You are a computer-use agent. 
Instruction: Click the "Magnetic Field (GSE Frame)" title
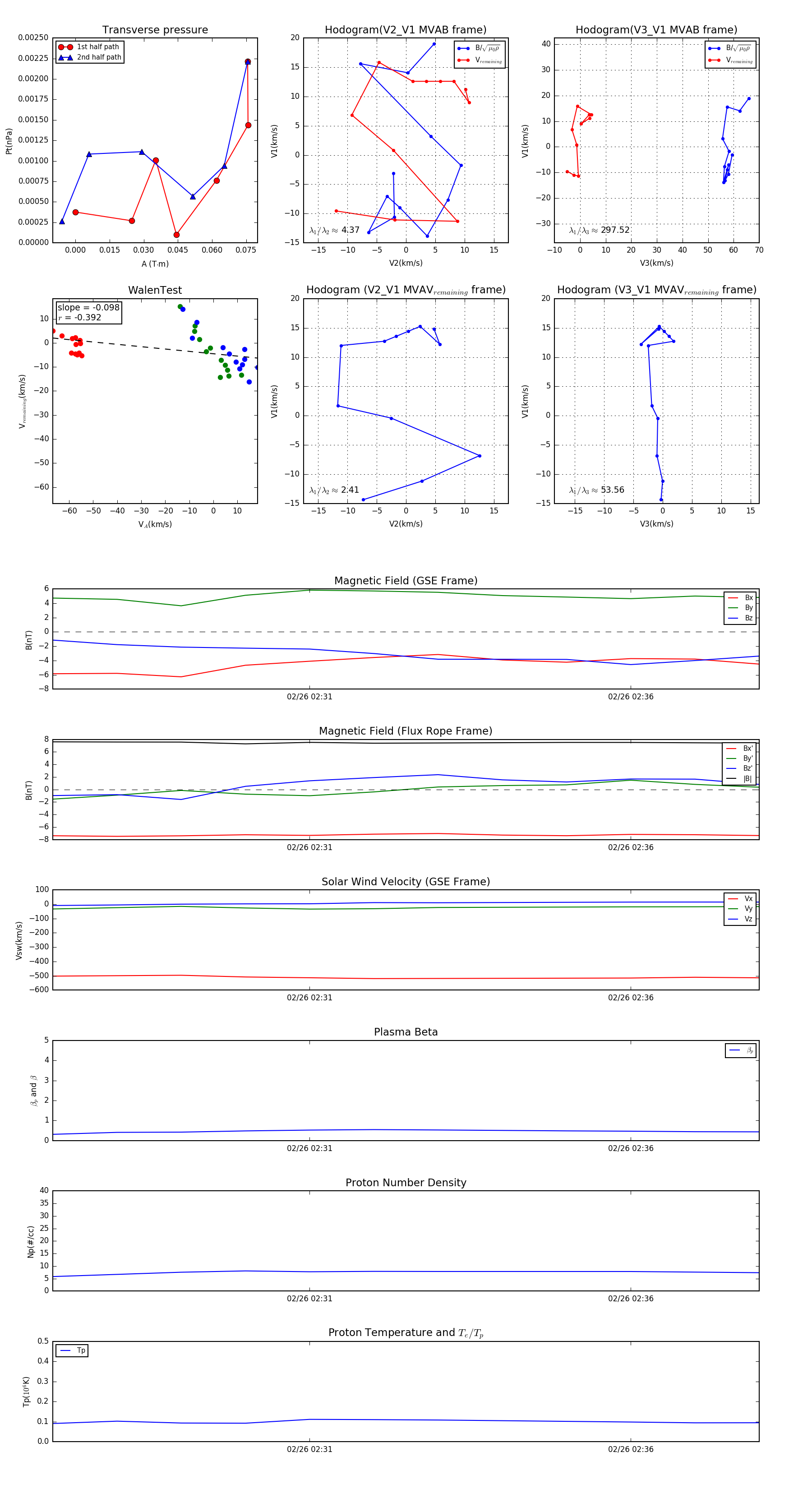406,581
